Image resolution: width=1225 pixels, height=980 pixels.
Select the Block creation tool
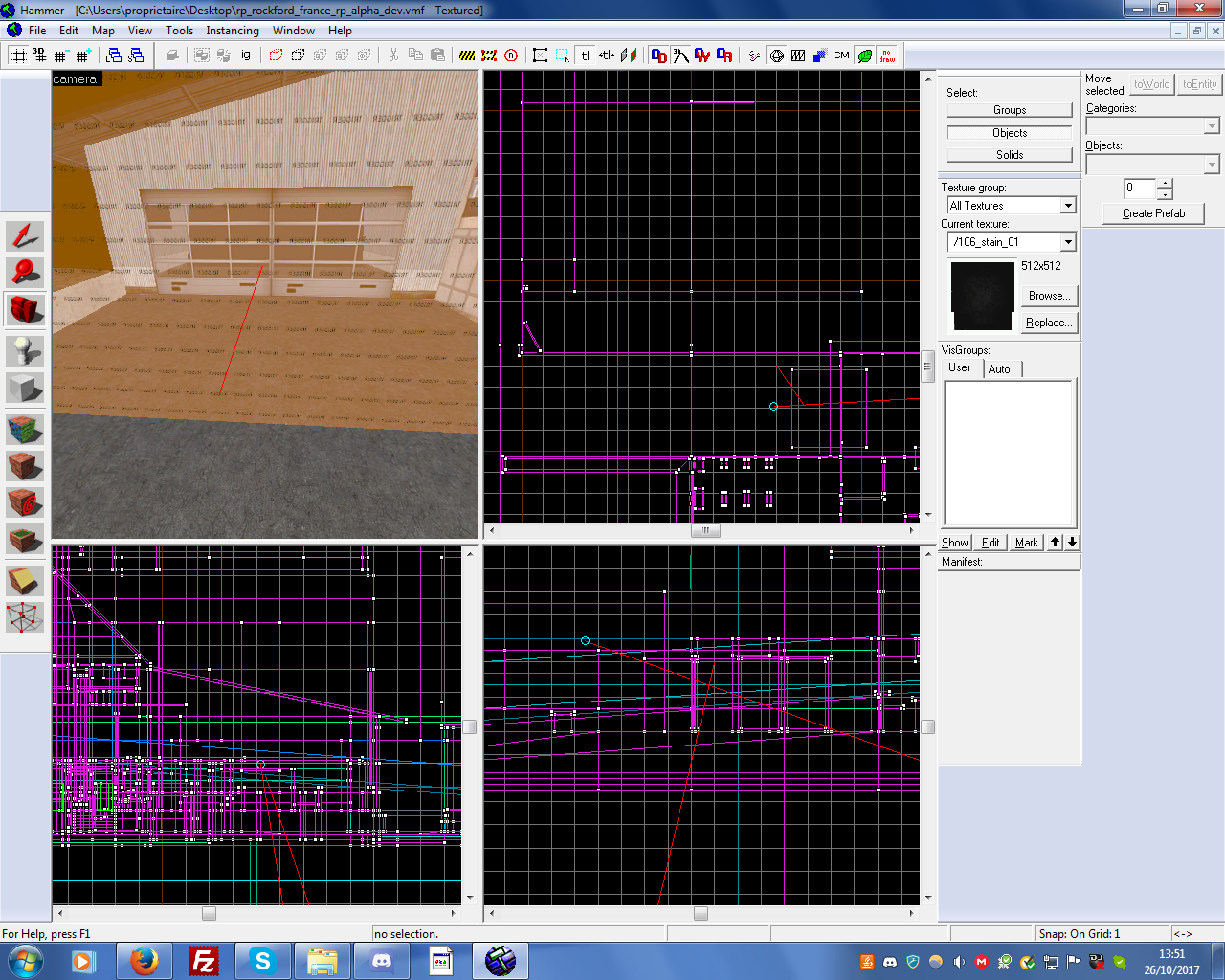25,389
